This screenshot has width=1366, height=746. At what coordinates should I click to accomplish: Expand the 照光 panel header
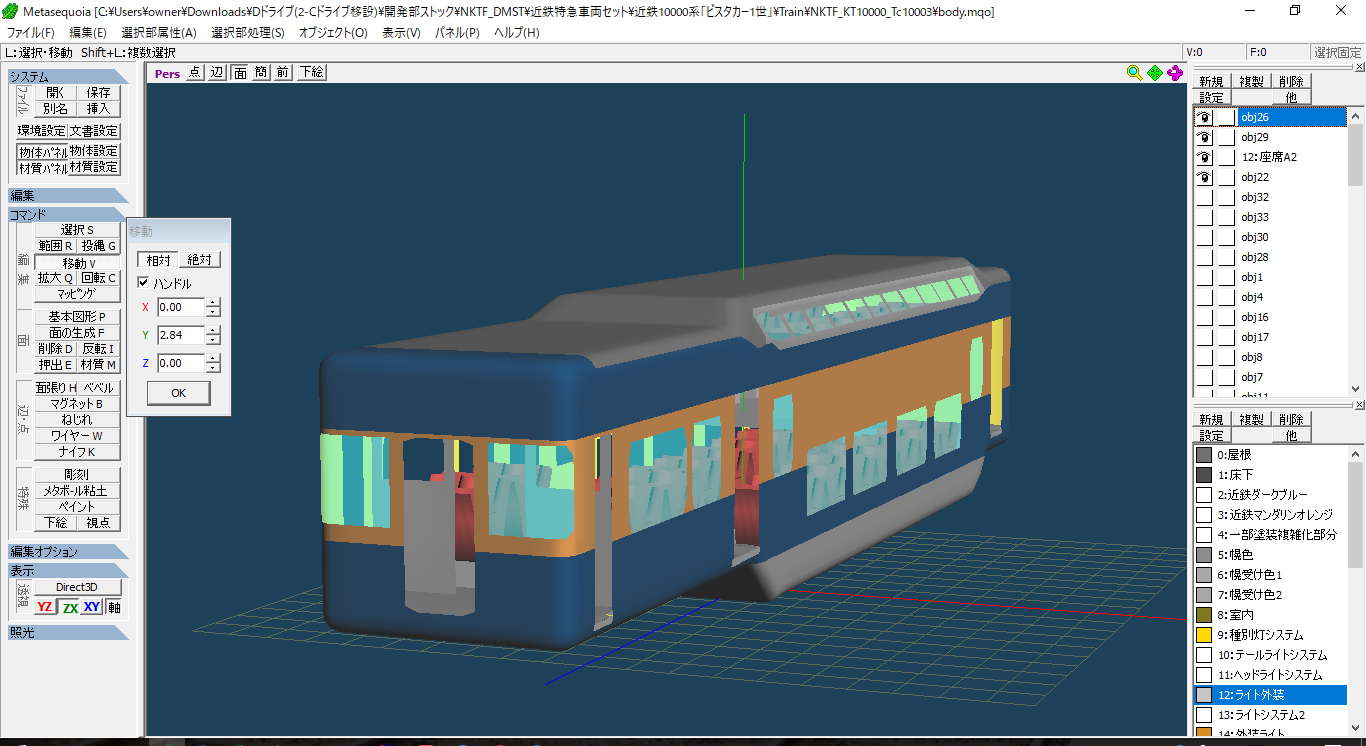click(x=68, y=632)
